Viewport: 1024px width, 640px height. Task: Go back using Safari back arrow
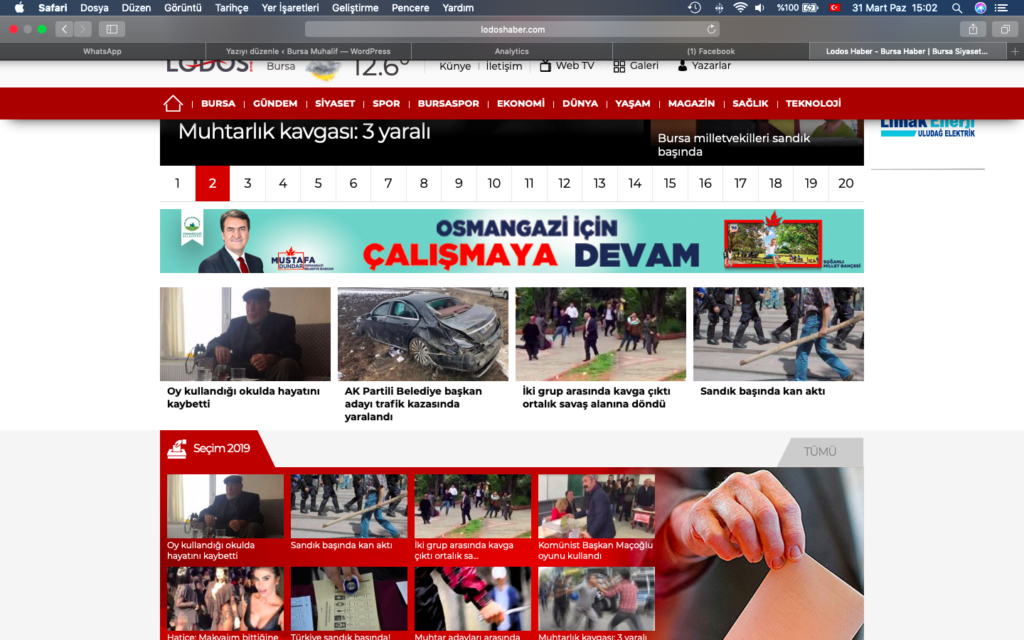pyautogui.click(x=64, y=29)
